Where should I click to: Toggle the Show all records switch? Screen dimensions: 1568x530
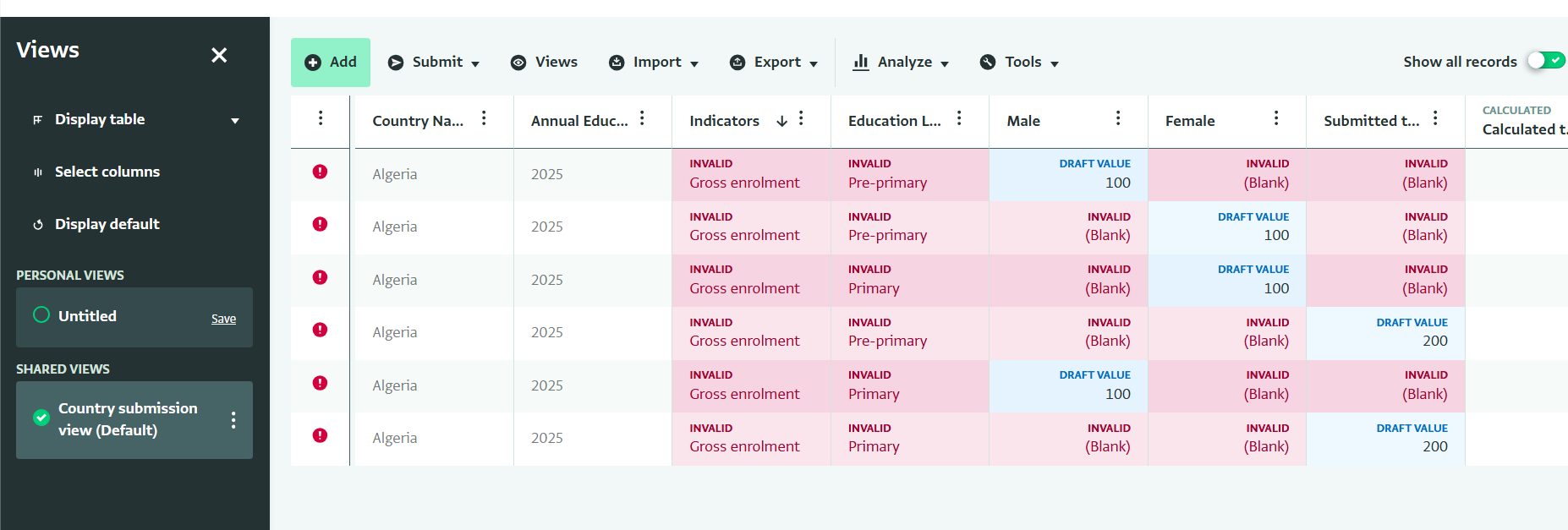pos(1546,61)
